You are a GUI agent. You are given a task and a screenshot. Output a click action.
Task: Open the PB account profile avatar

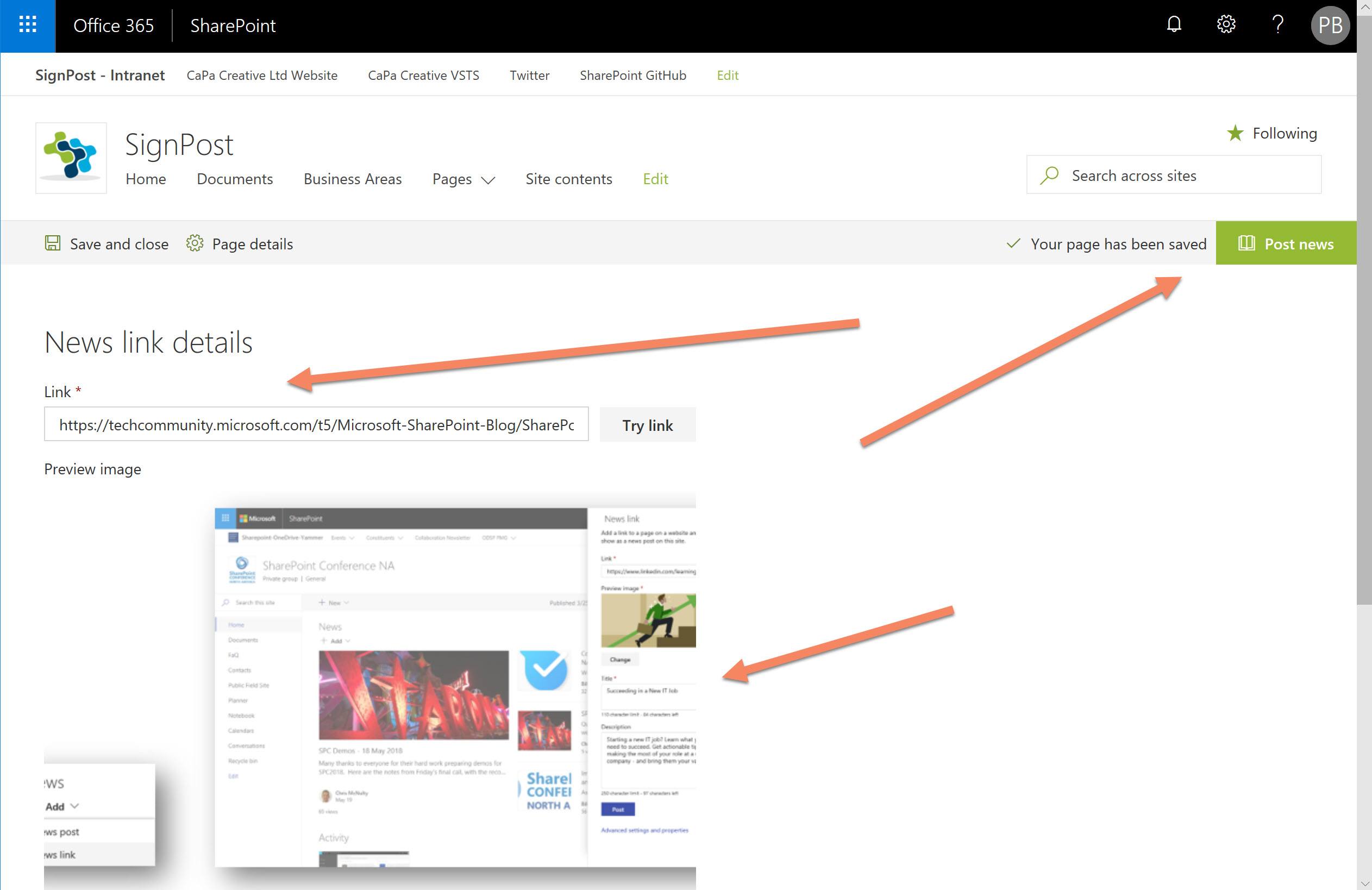coord(1330,26)
